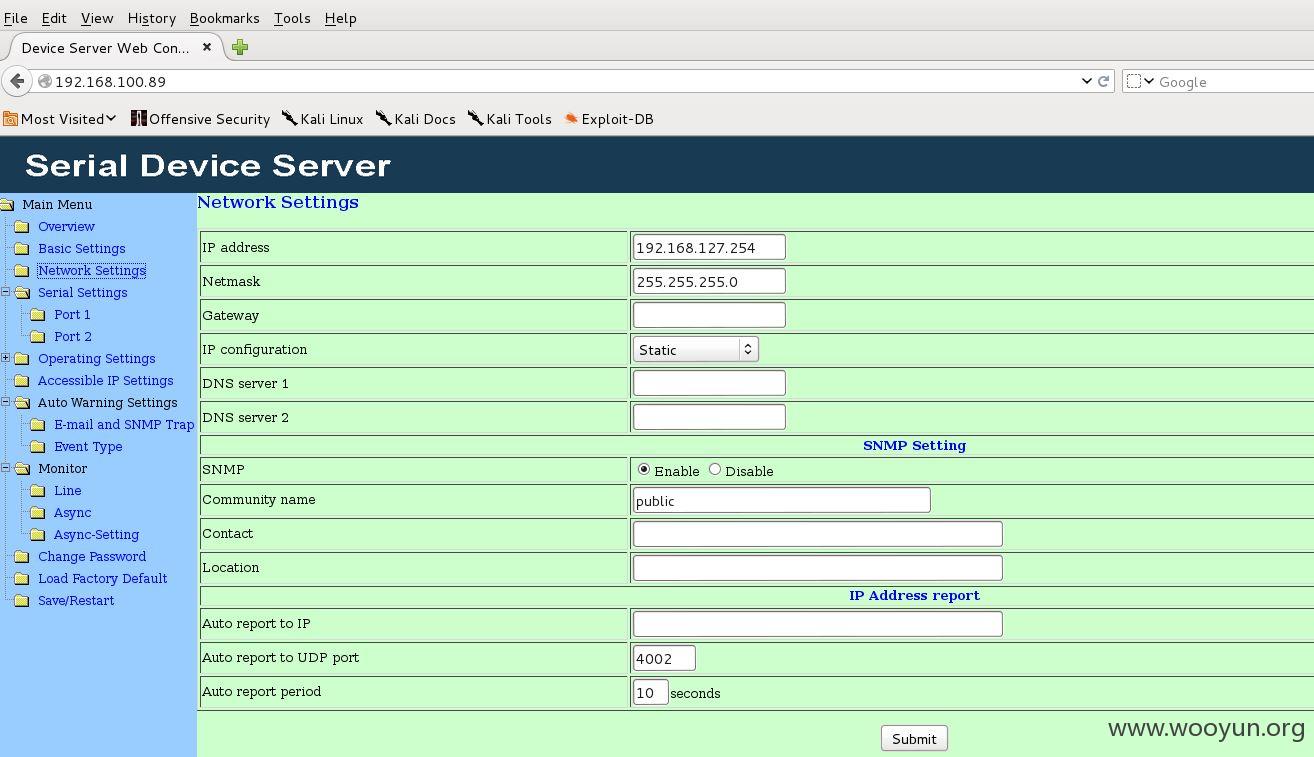Collapse the Serial Settings tree node
The image size is (1314, 757).
(x=5, y=292)
